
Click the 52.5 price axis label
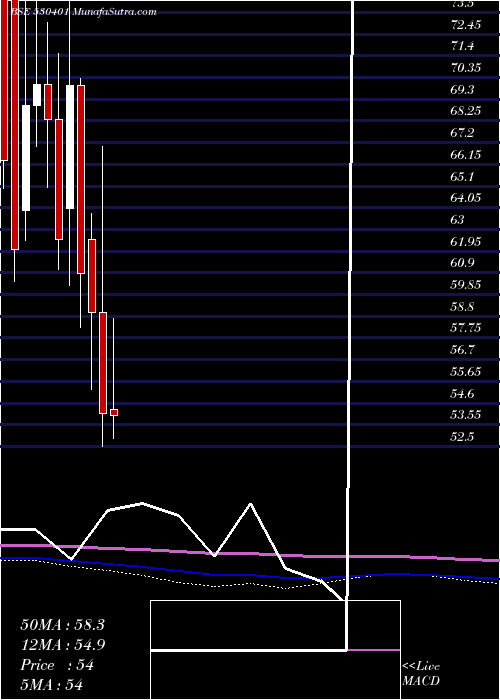click(x=462, y=438)
